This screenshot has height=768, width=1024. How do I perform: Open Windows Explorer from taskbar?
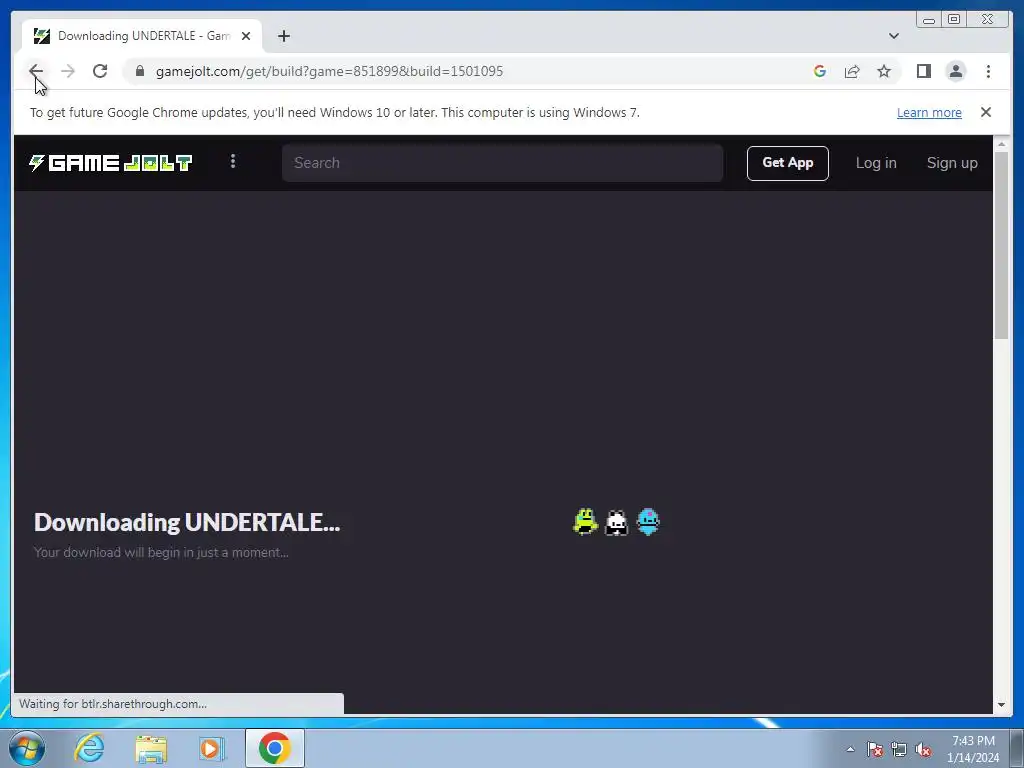point(151,748)
